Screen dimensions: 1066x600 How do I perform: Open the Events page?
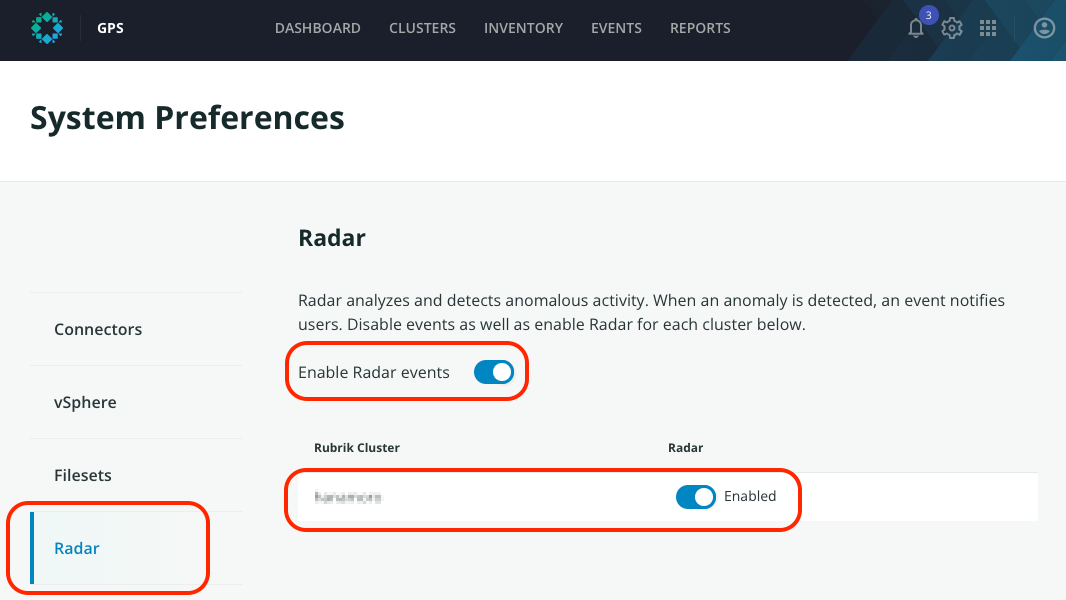(616, 28)
